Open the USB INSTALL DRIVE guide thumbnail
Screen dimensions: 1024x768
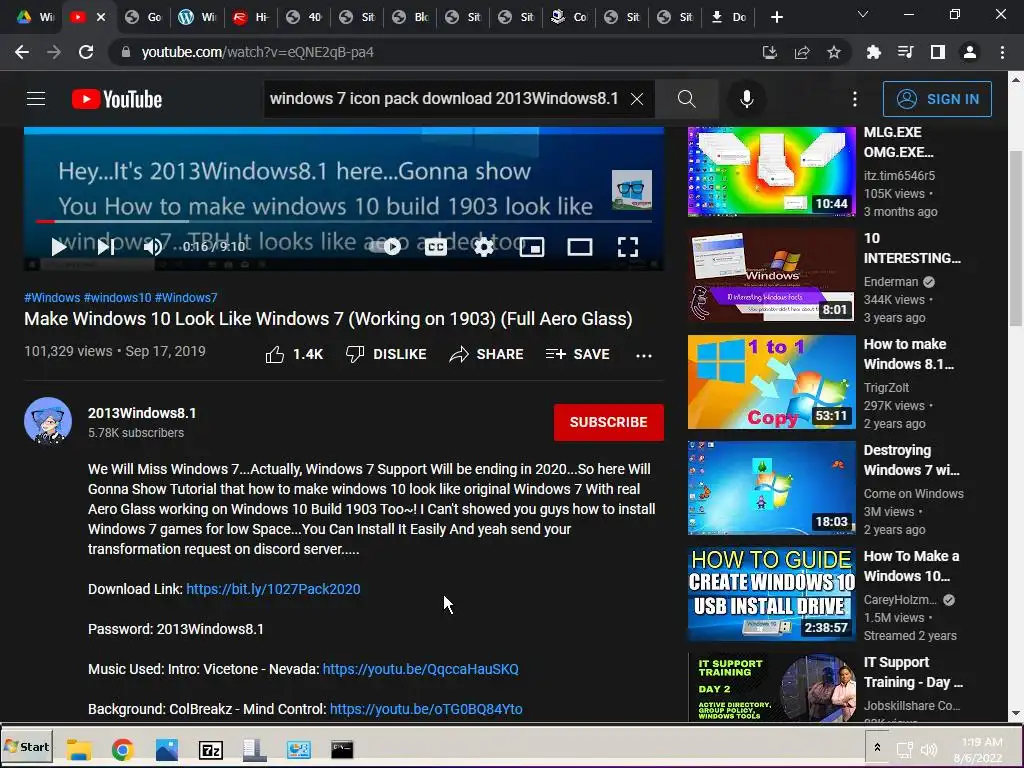click(x=771, y=594)
